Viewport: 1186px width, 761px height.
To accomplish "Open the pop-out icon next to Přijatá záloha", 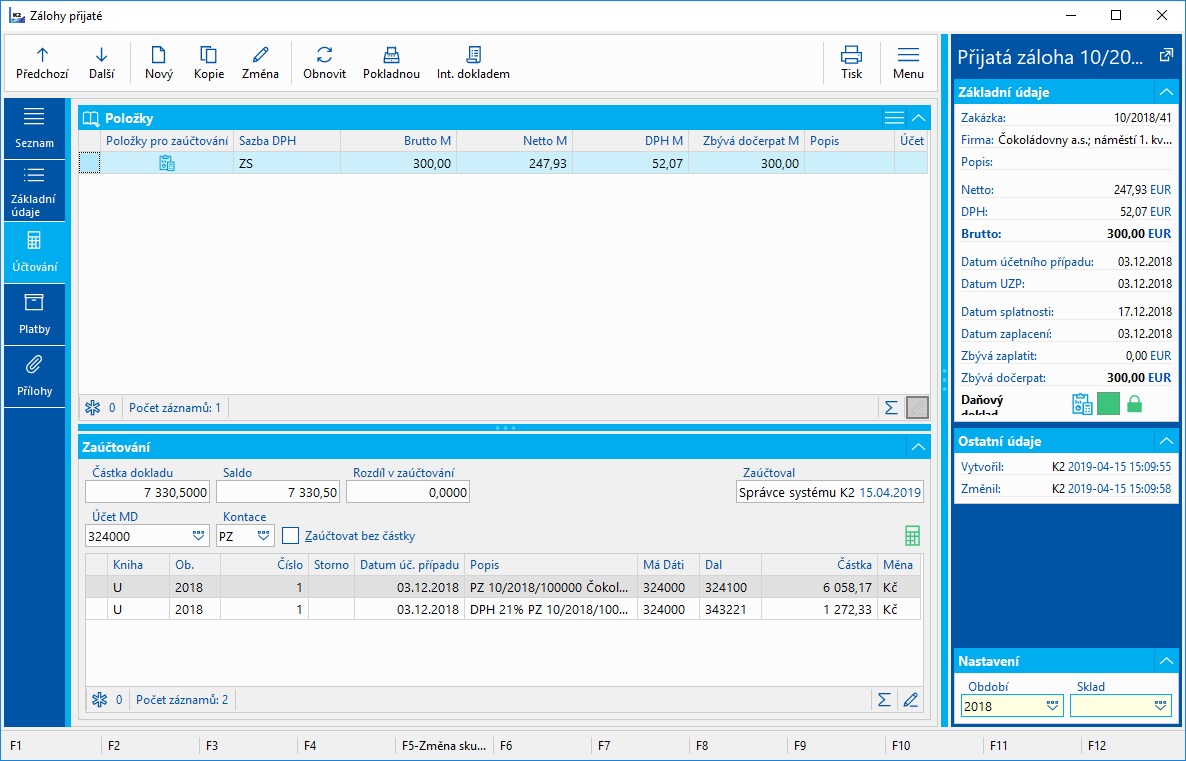I will pyautogui.click(x=1165, y=56).
